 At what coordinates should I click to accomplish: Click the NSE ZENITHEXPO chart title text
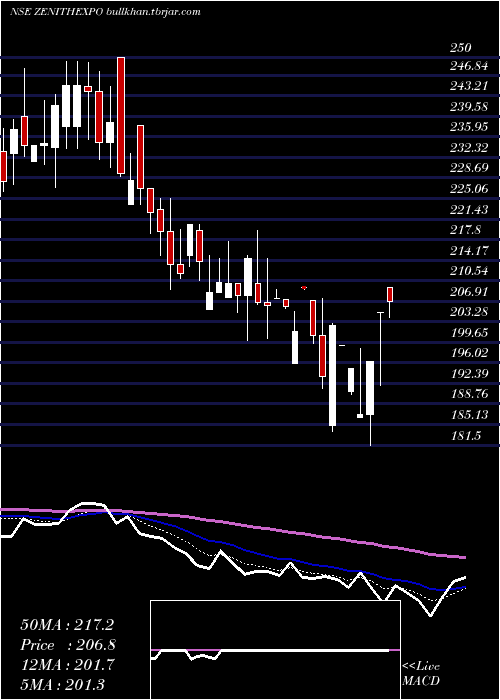[105, 12]
